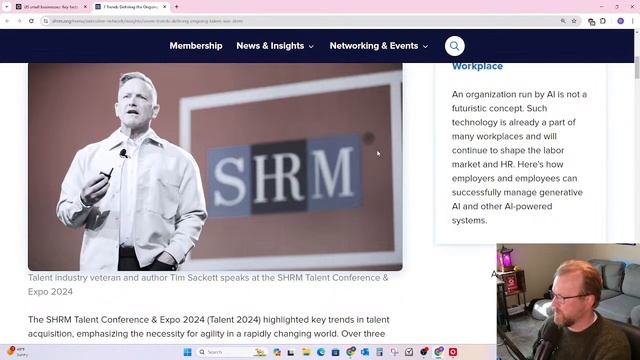
Task: Open the first extension icon beside the bookmark star
Action: [x=591, y=22]
